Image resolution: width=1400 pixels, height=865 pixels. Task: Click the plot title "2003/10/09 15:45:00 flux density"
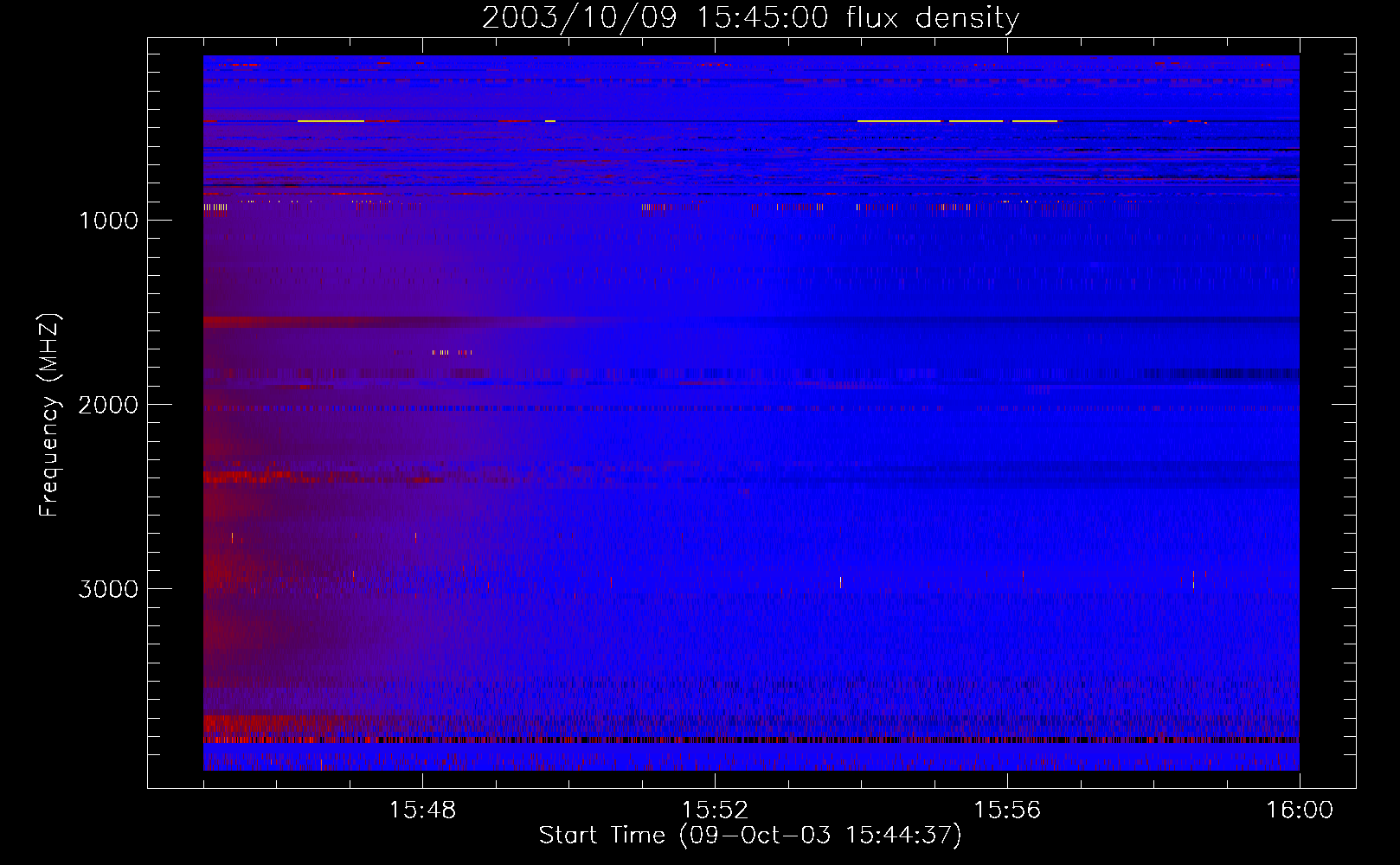pyautogui.click(x=750, y=17)
